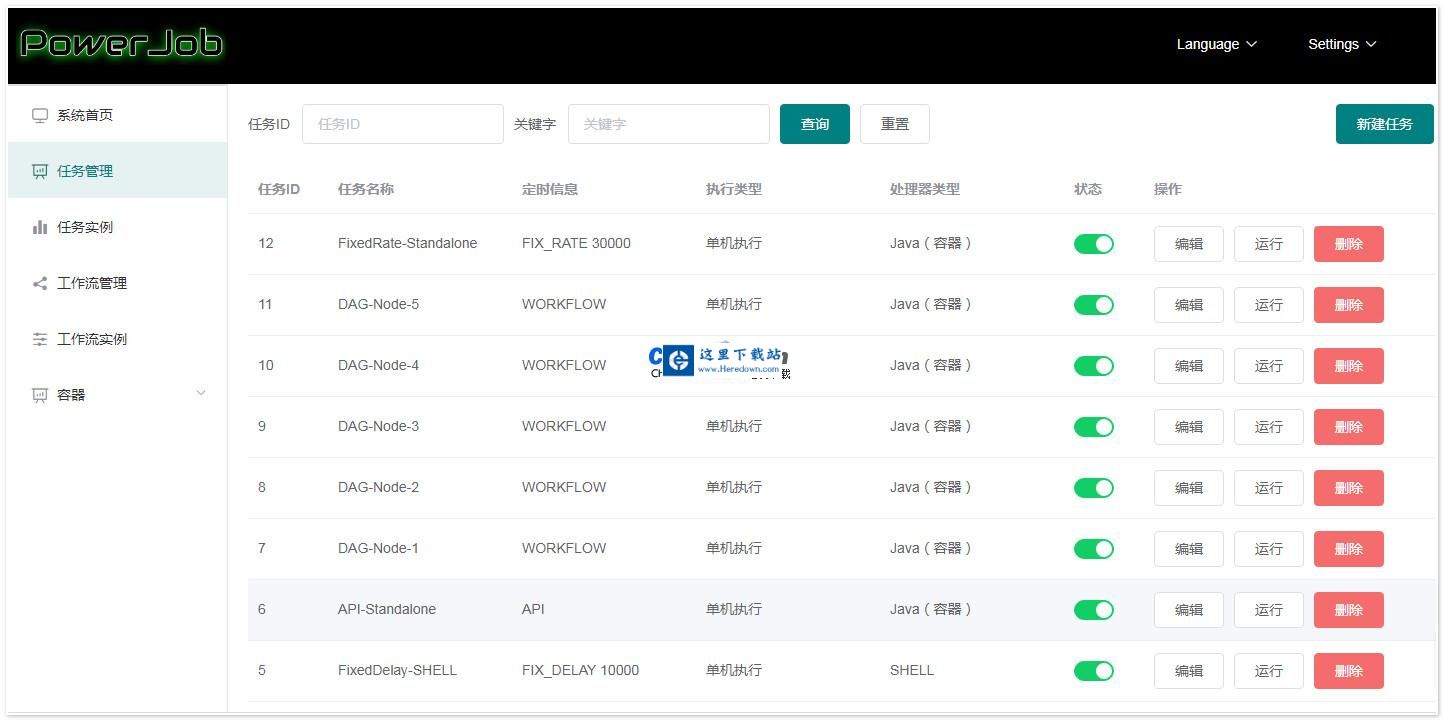Open the Language dropdown
This screenshot has height=721, width=1444.
coord(1215,44)
